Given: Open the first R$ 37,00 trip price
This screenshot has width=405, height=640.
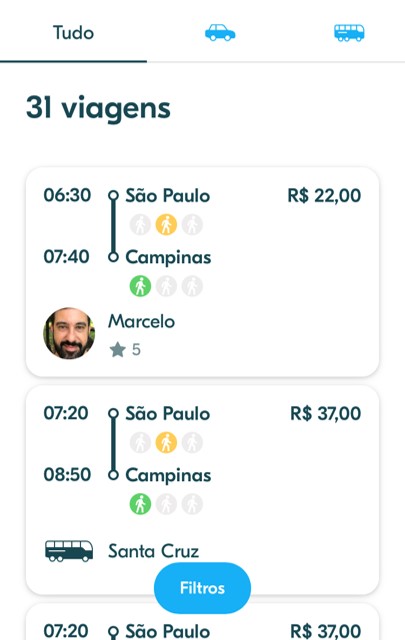Looking at the screenshot, I should 325,413.
